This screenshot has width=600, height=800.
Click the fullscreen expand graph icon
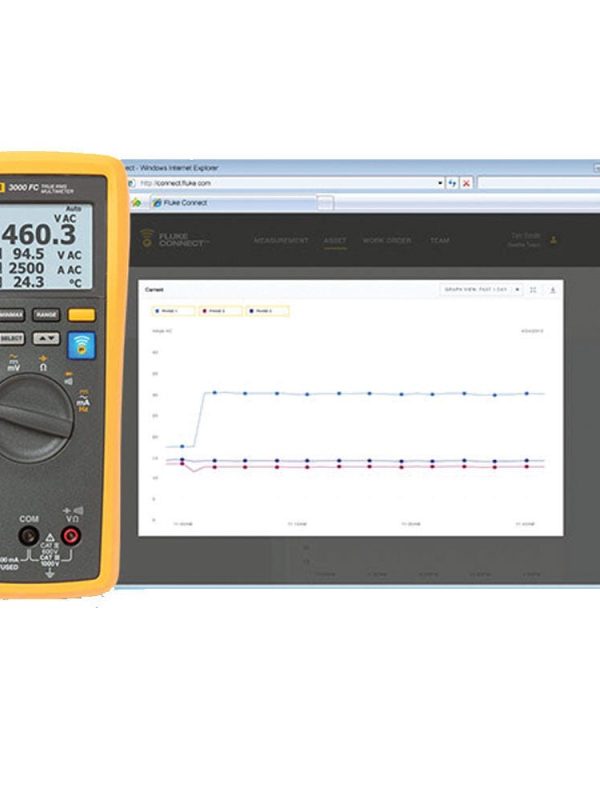[533, 290]
